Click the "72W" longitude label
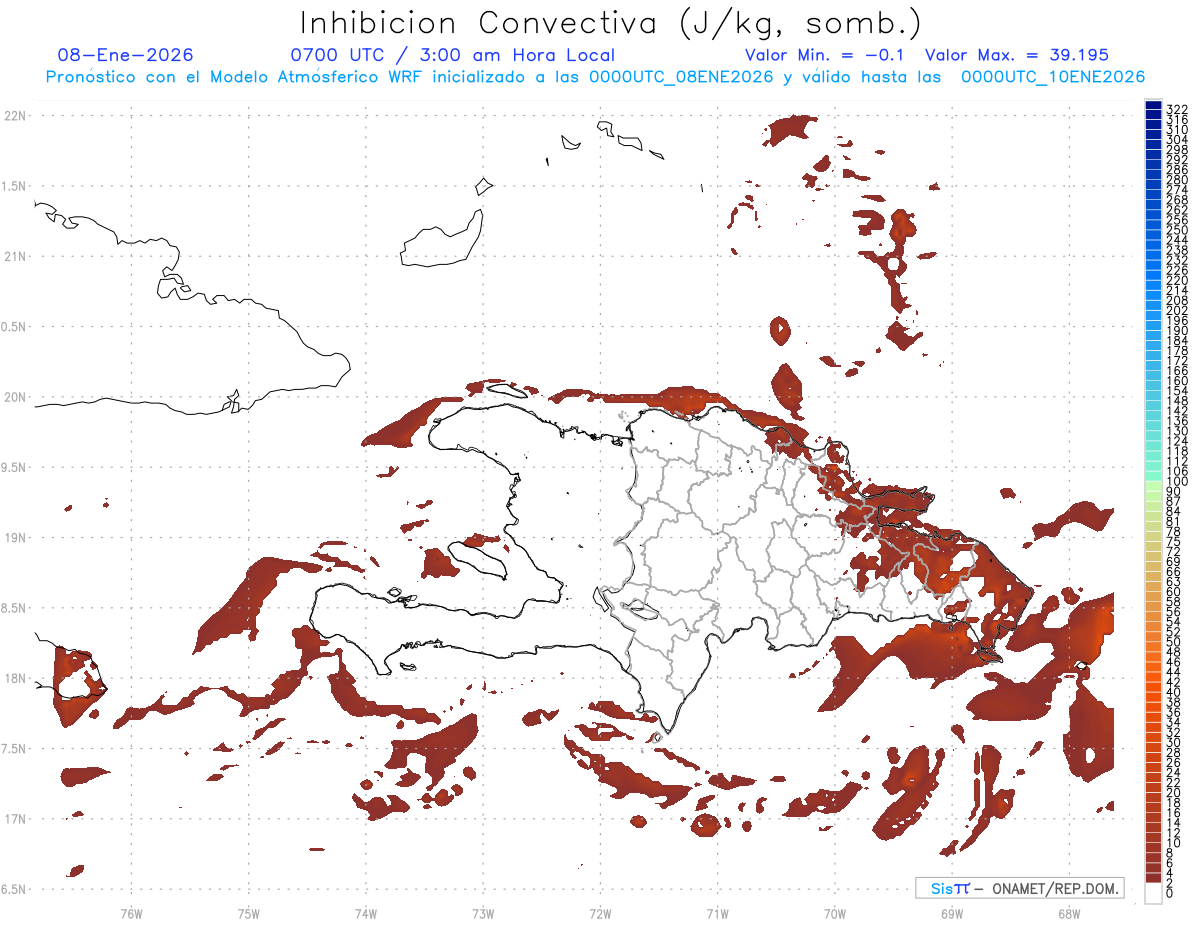1200x927 pixels. [x=600, y=913]
